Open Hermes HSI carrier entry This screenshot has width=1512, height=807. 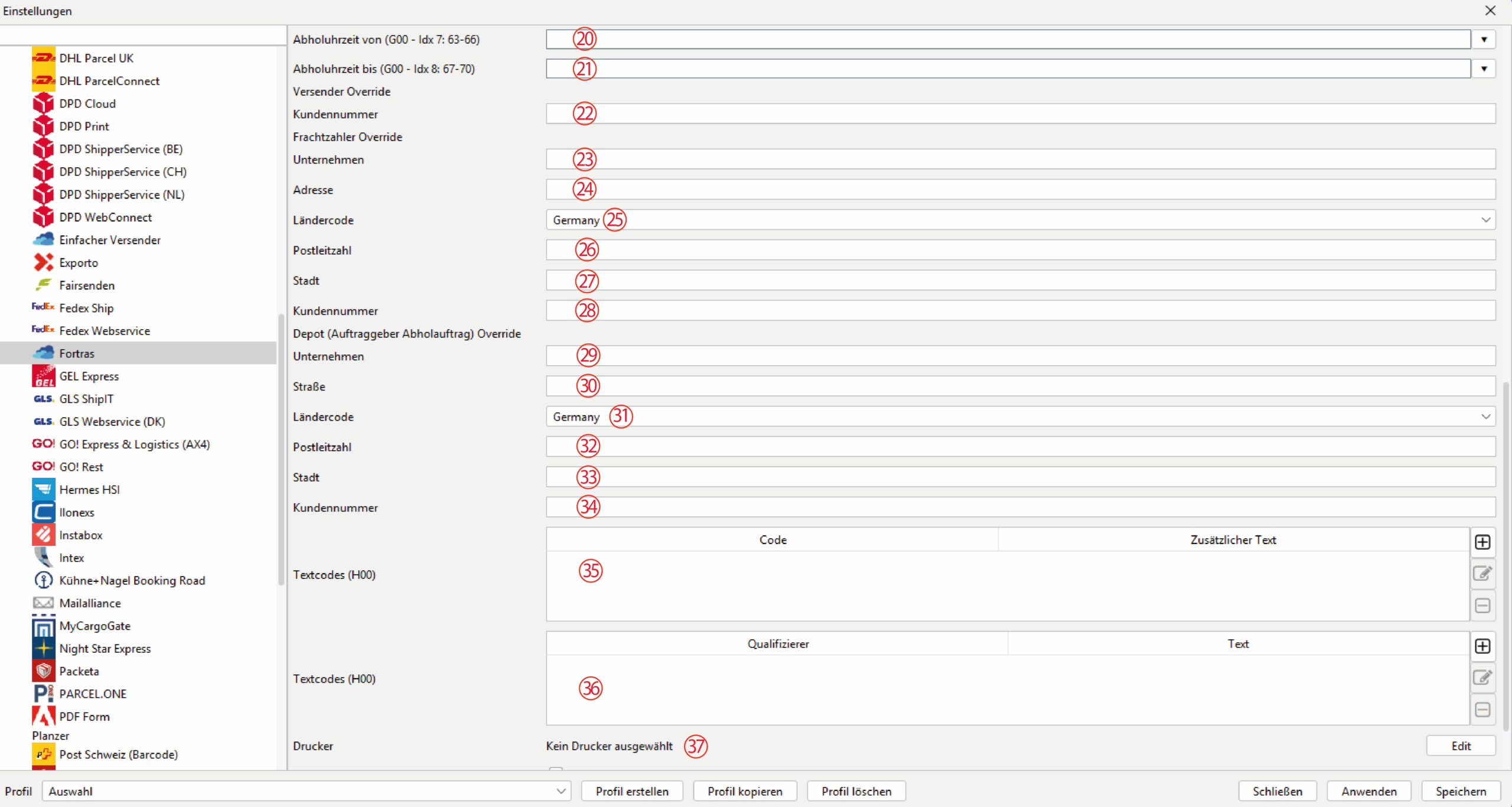(89, 490)
